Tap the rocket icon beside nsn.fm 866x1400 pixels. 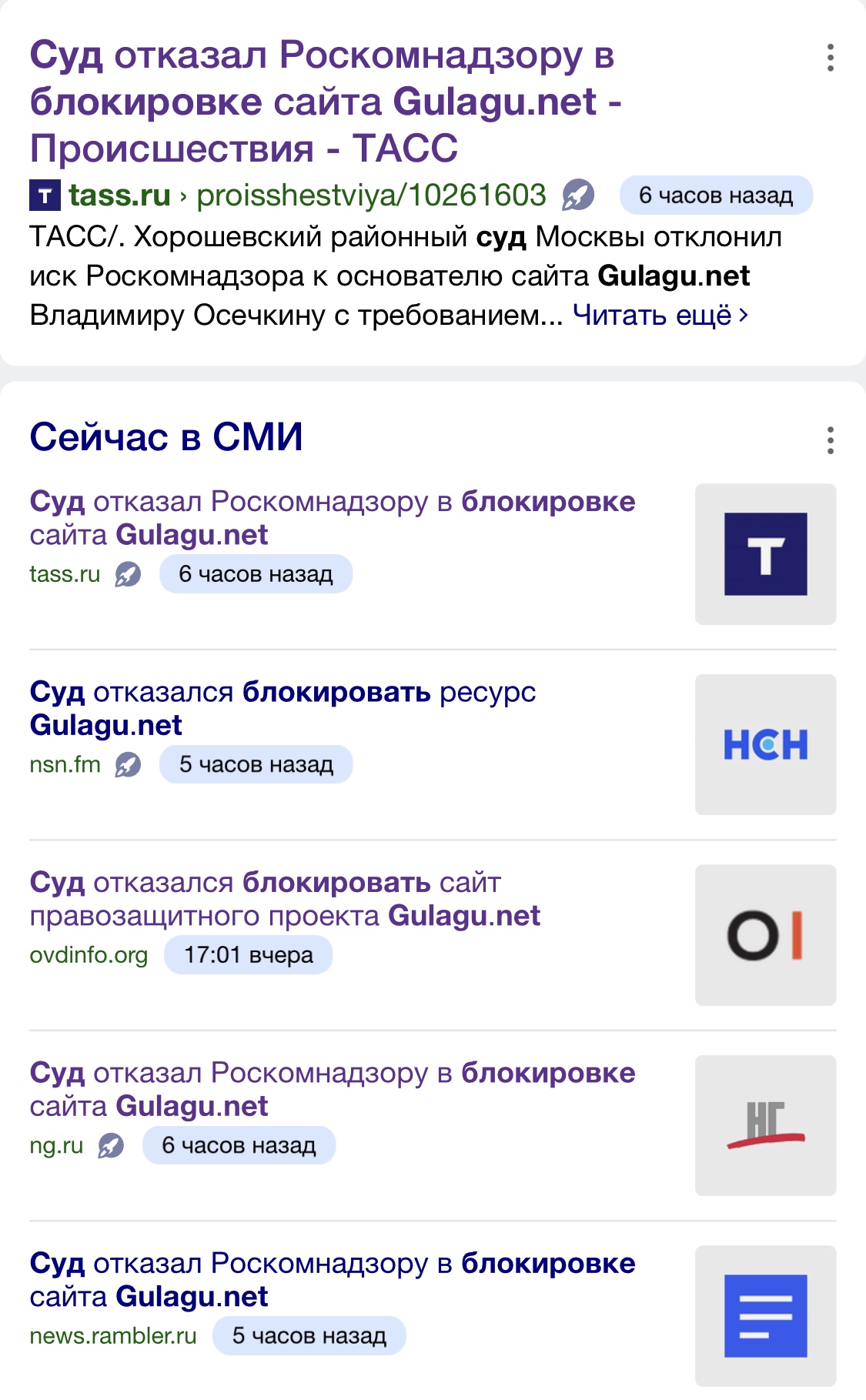coord(128,765)
